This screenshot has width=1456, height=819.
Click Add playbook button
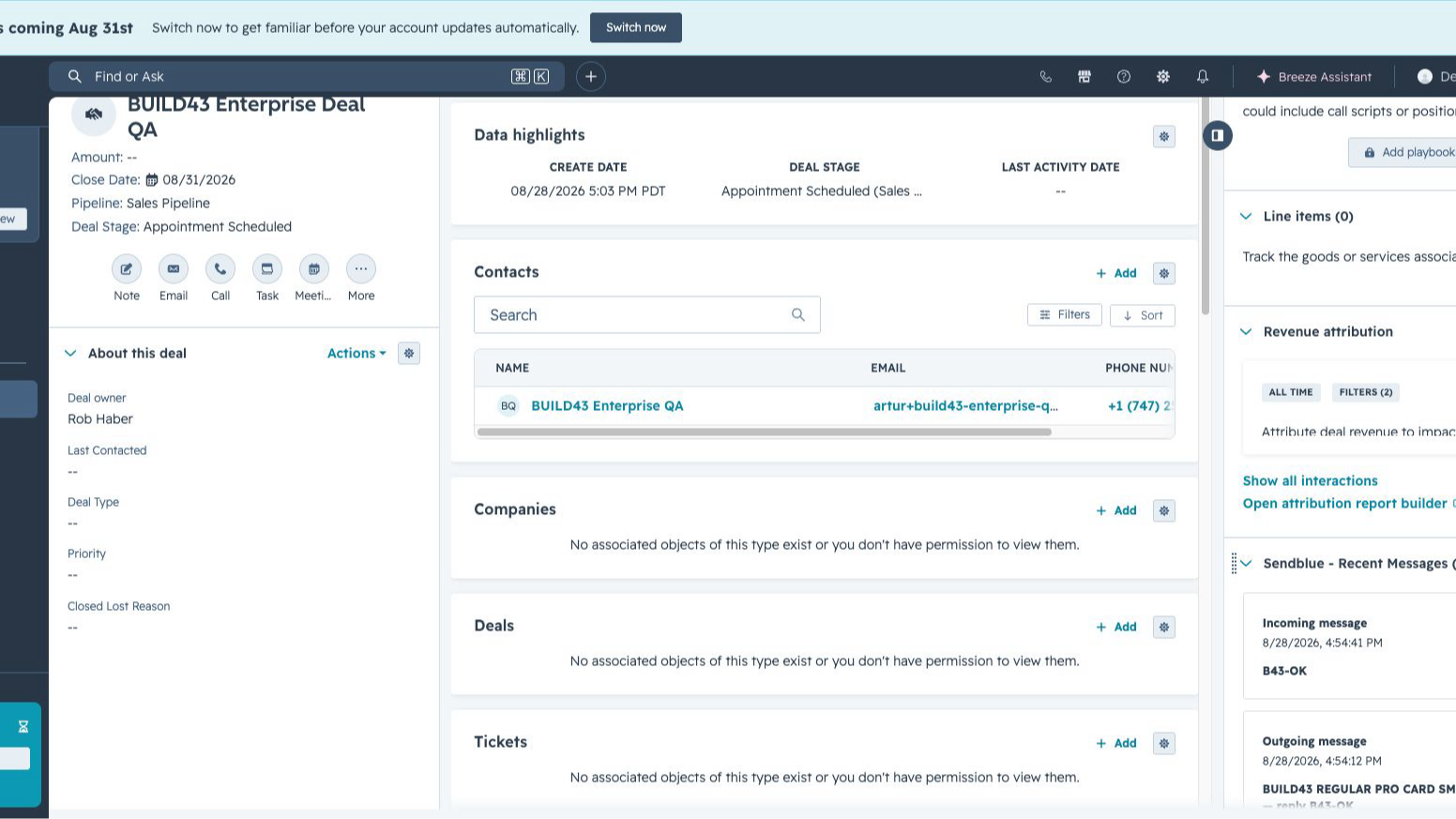[x=1404, y=153]
